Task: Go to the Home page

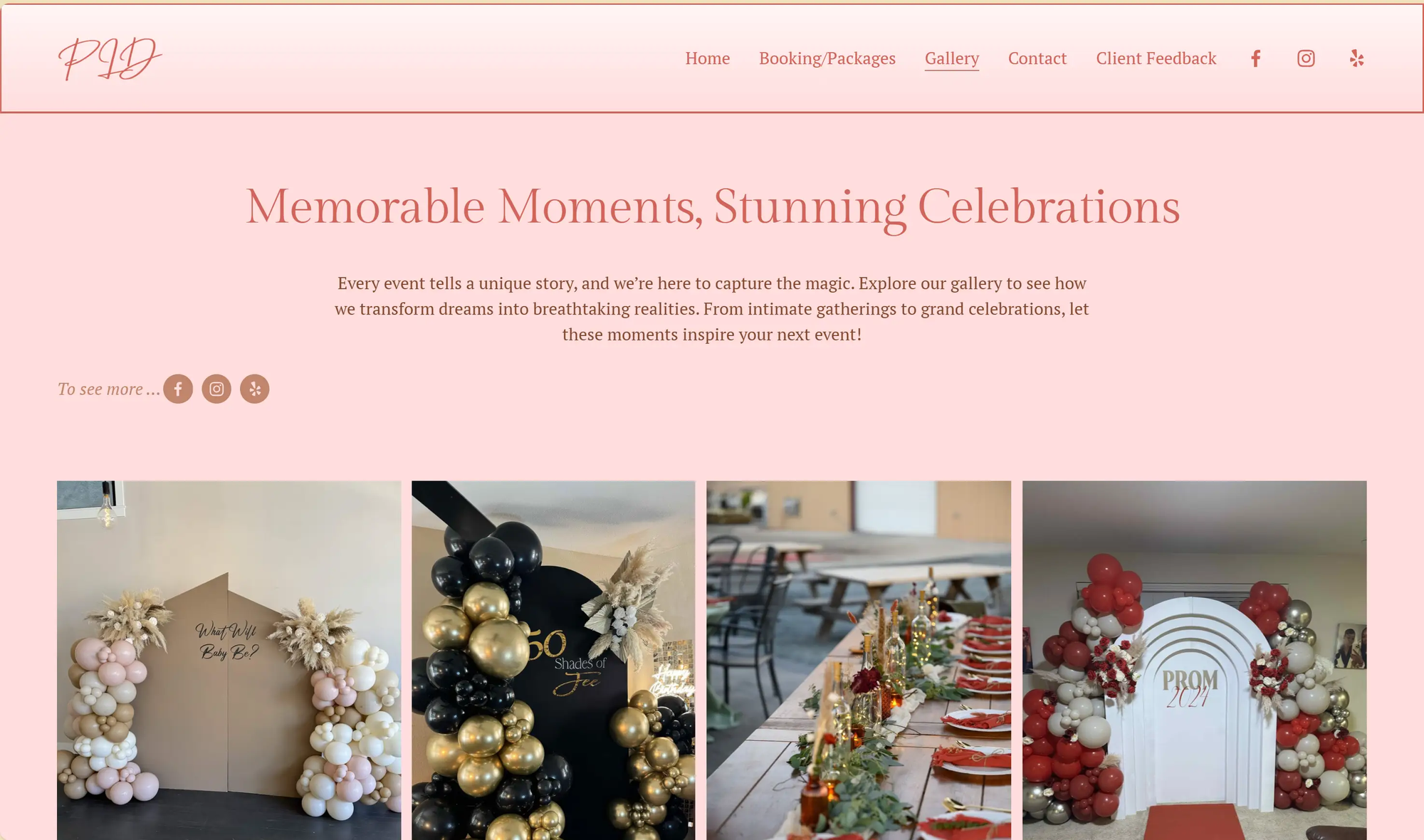Action: point(708,58)
